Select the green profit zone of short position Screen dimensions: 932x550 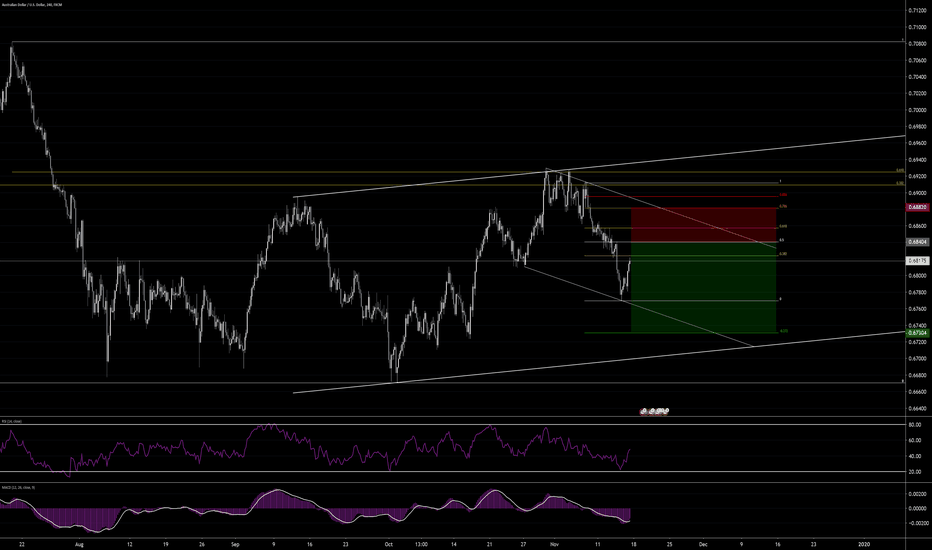pyautogui.click(x=703, y=288)
